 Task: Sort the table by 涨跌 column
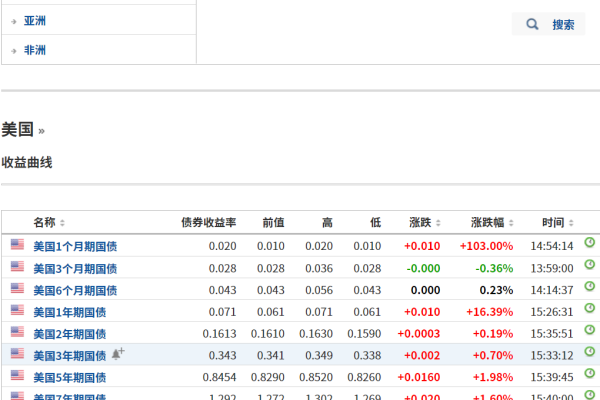click(425, 222)
